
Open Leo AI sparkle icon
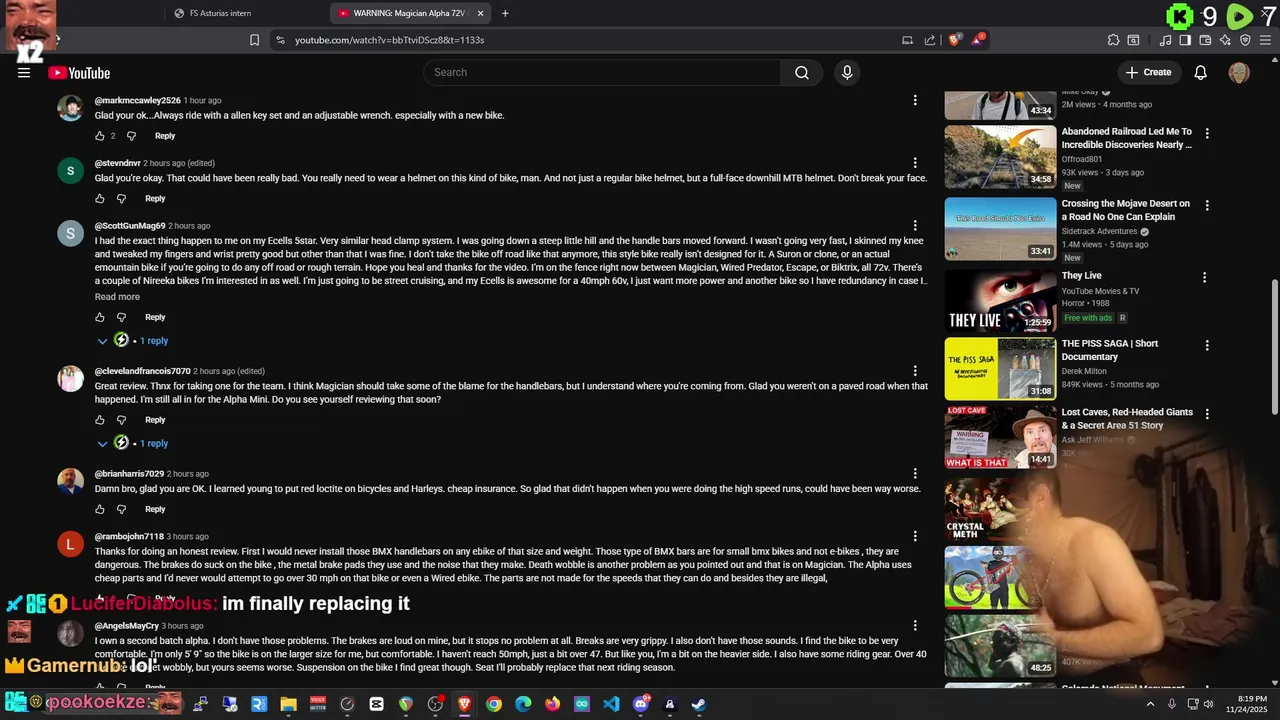pos(1225,40)
